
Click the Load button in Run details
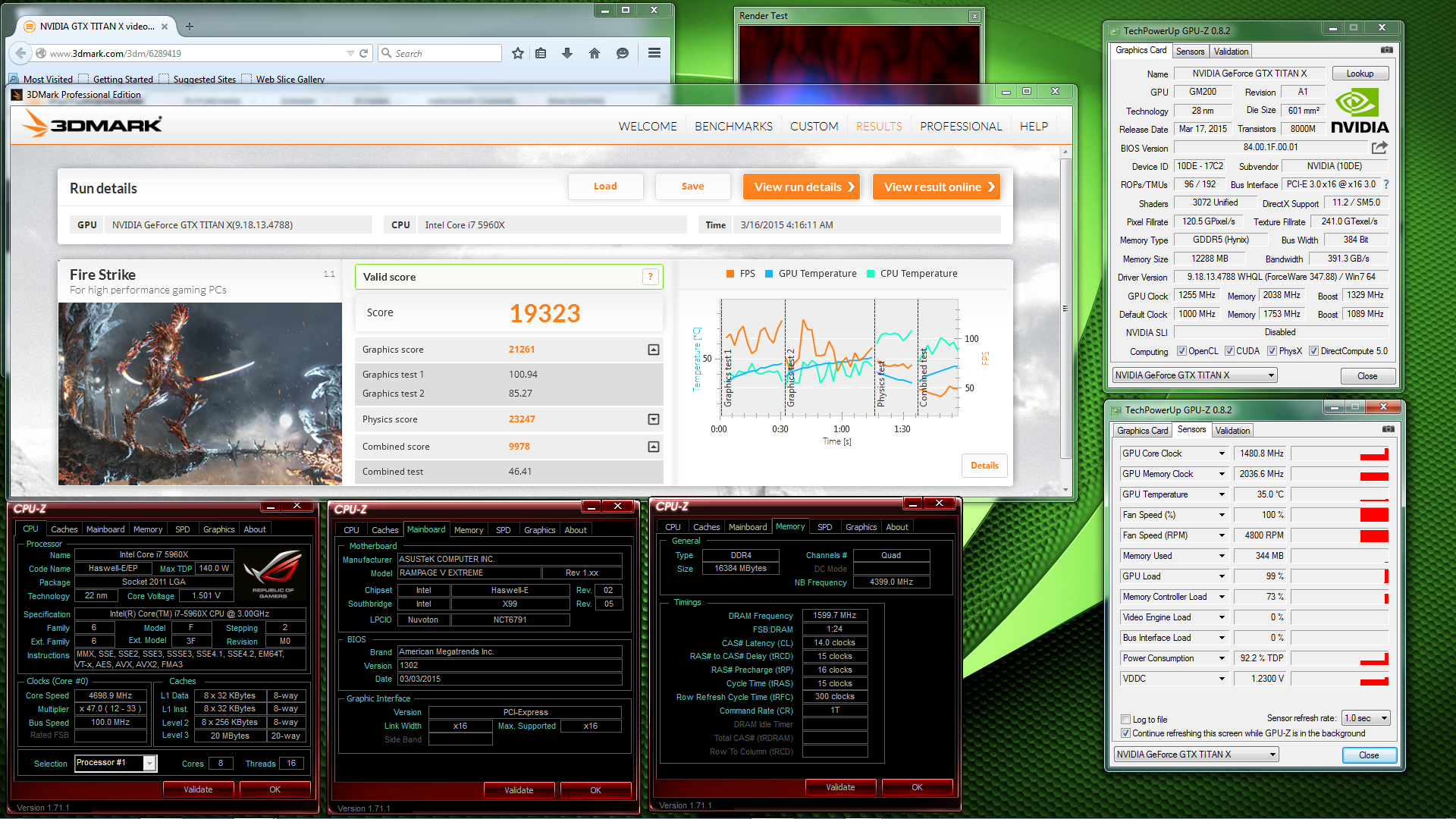(605, 187)
